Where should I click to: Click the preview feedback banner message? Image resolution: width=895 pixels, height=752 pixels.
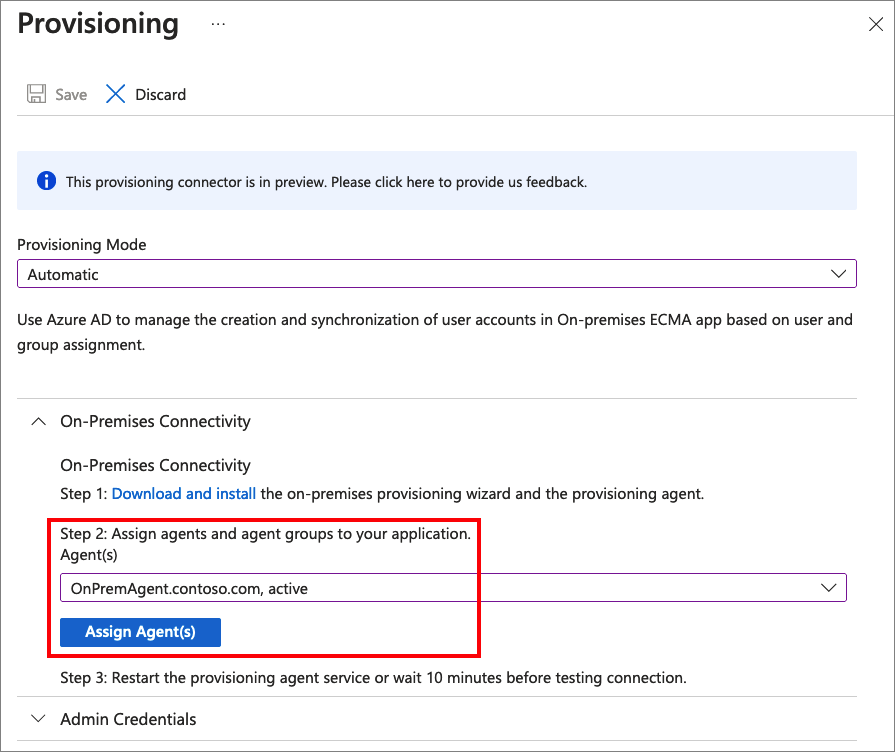point(326,182)
